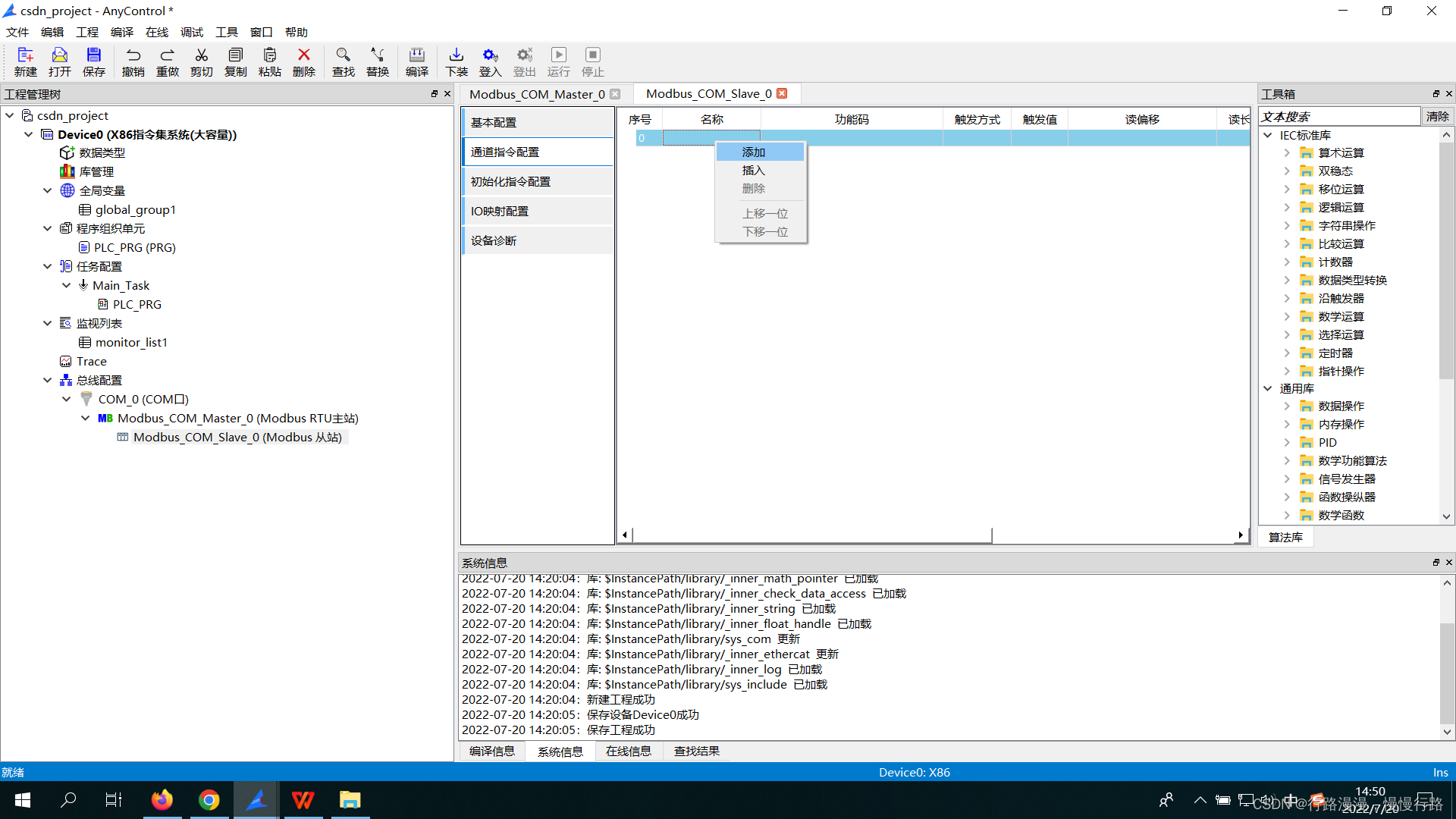Run the PLC program

point(558,61)
